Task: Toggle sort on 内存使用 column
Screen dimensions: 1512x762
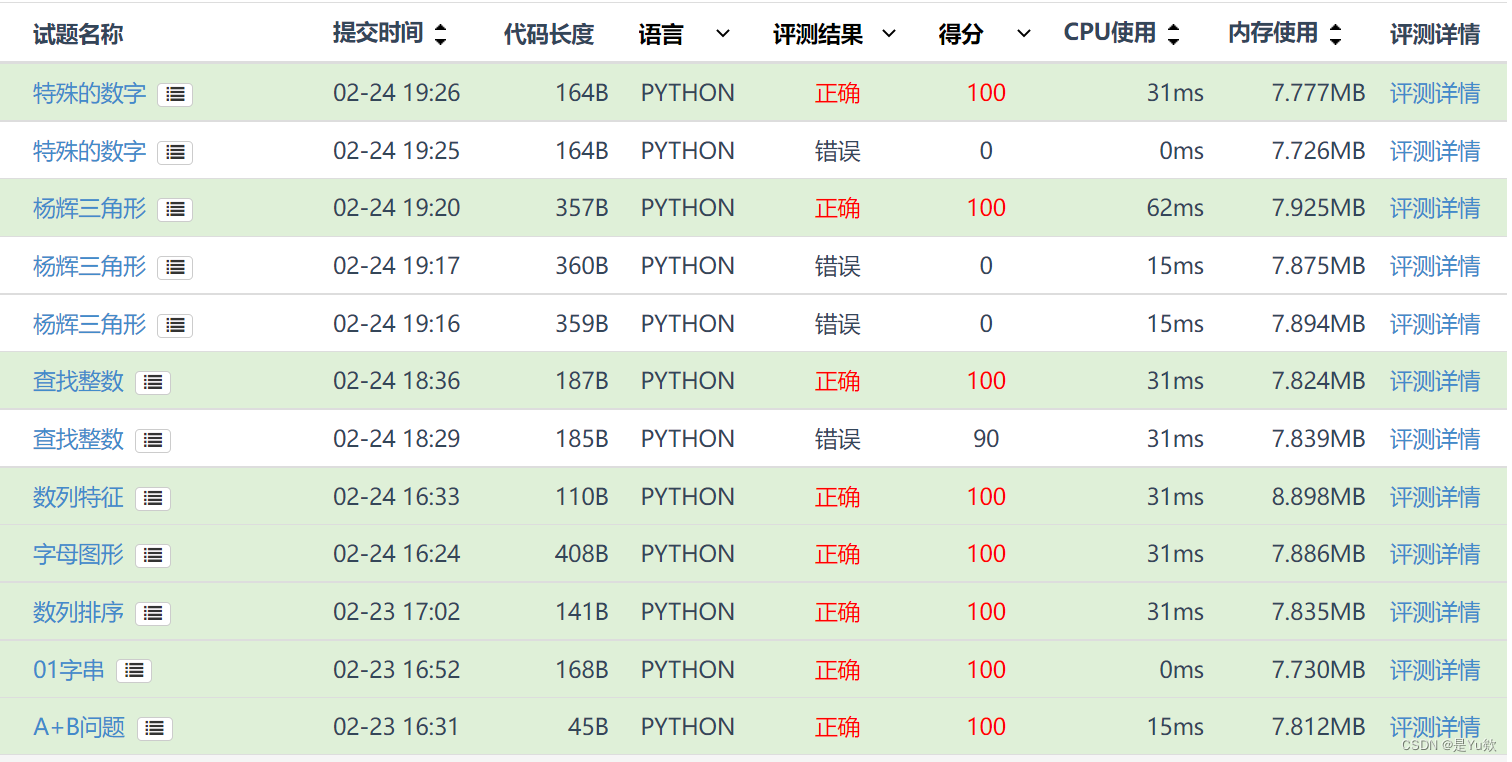Action: tap(1335, 34)
